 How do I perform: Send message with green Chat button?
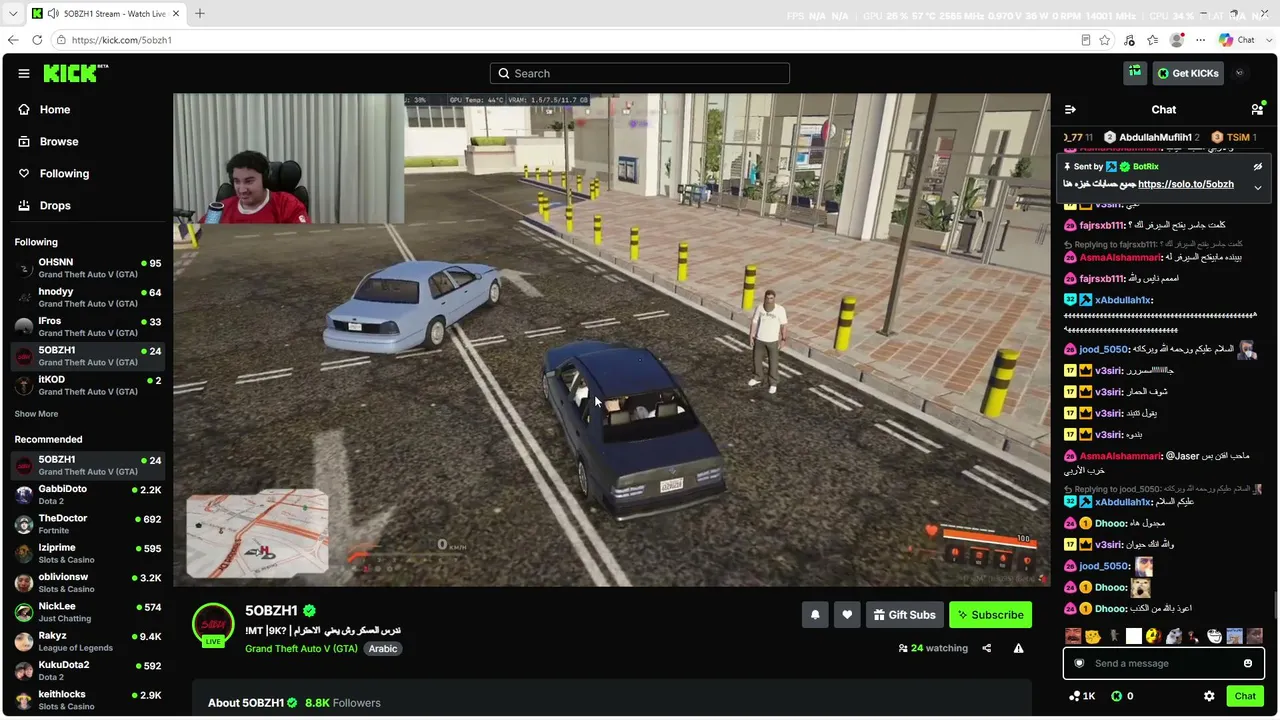click(x=1245, y=696)
